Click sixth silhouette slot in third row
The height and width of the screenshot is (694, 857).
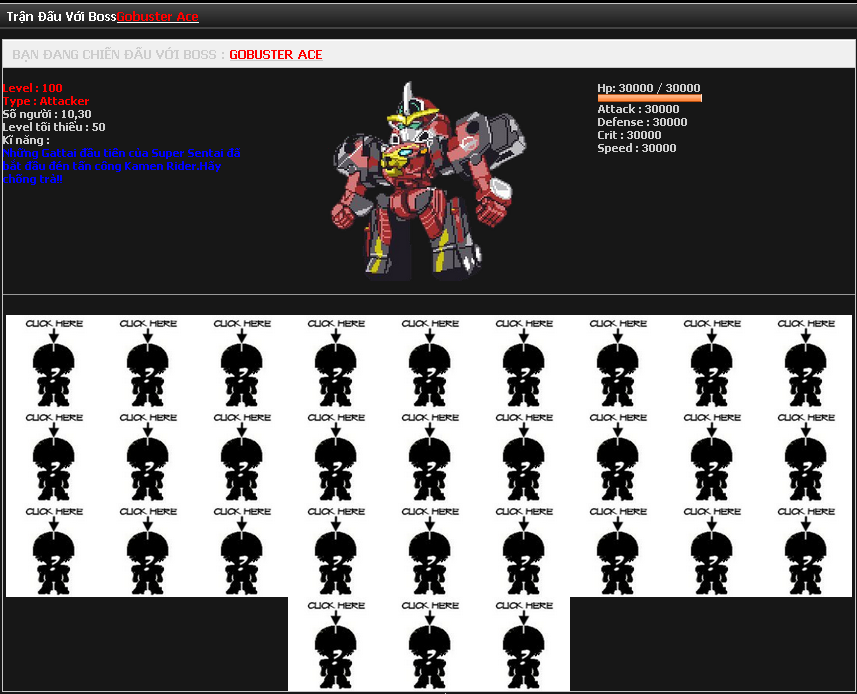pyautogui.click(x=524, y=550)
